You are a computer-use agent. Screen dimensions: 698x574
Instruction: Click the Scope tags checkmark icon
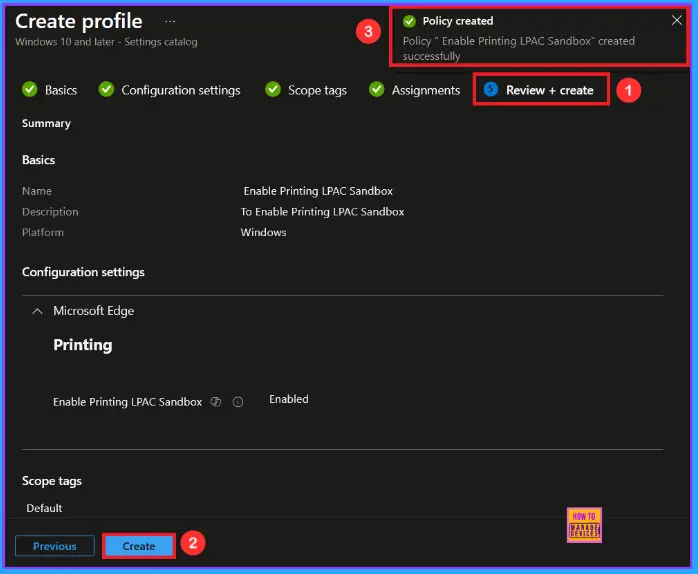[273, 89]
